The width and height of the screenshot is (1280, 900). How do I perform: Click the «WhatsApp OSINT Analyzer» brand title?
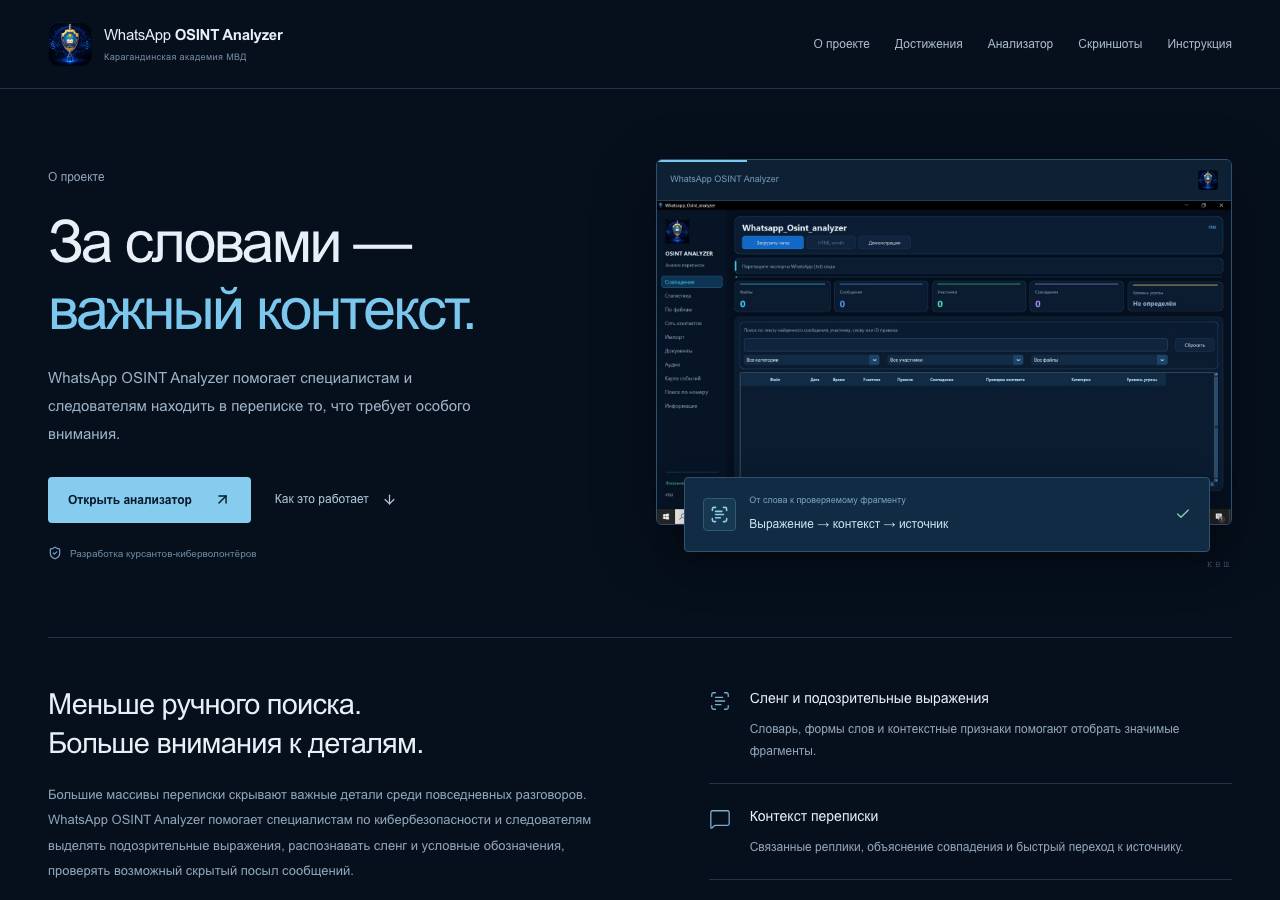point(193,35)
